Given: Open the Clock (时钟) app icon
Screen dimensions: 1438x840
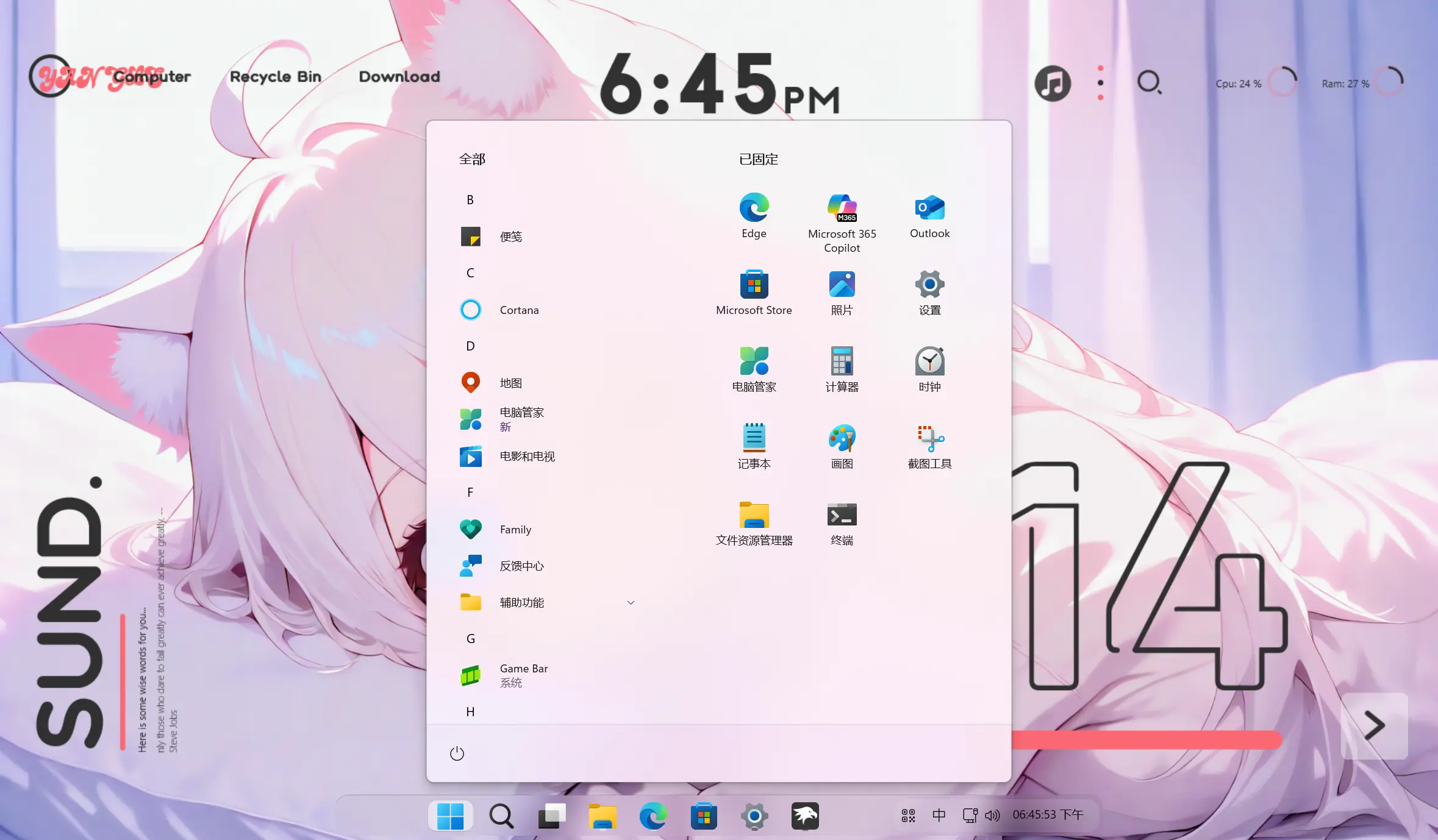Looking at the screenshot, I should point(929,361).
